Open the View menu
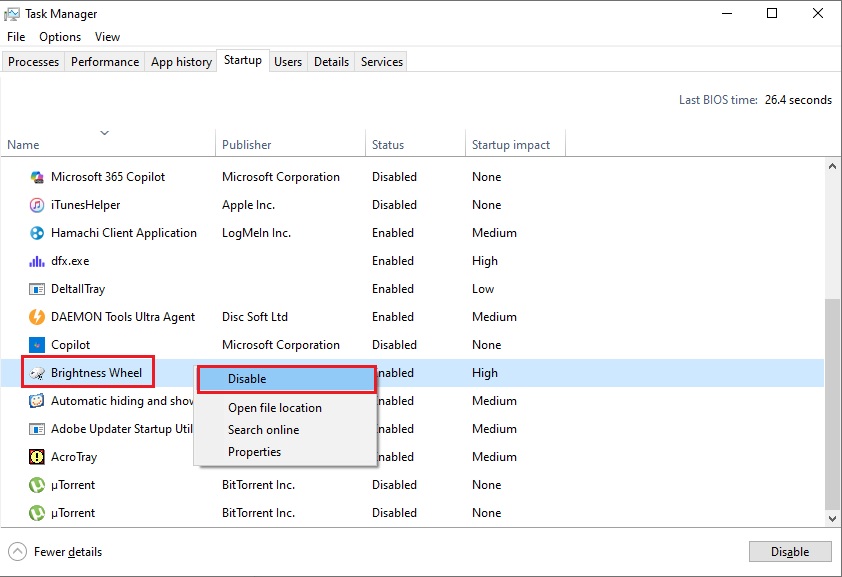This screenshot has height=577, width=842. tap(107, 37)
